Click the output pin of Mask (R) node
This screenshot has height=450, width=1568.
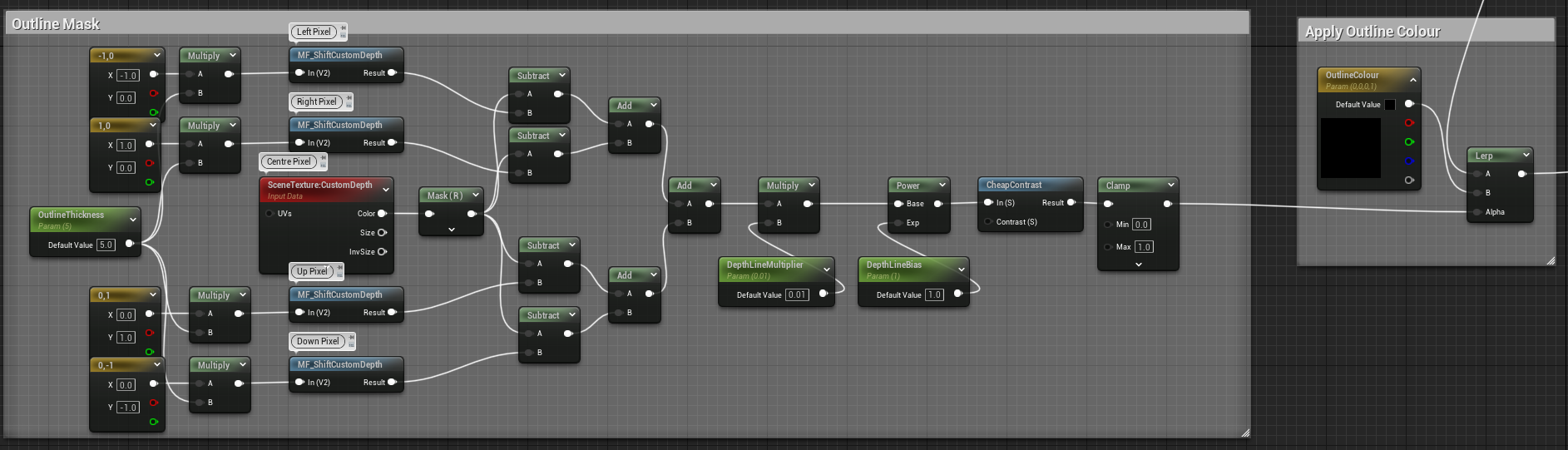coord(472,214)
